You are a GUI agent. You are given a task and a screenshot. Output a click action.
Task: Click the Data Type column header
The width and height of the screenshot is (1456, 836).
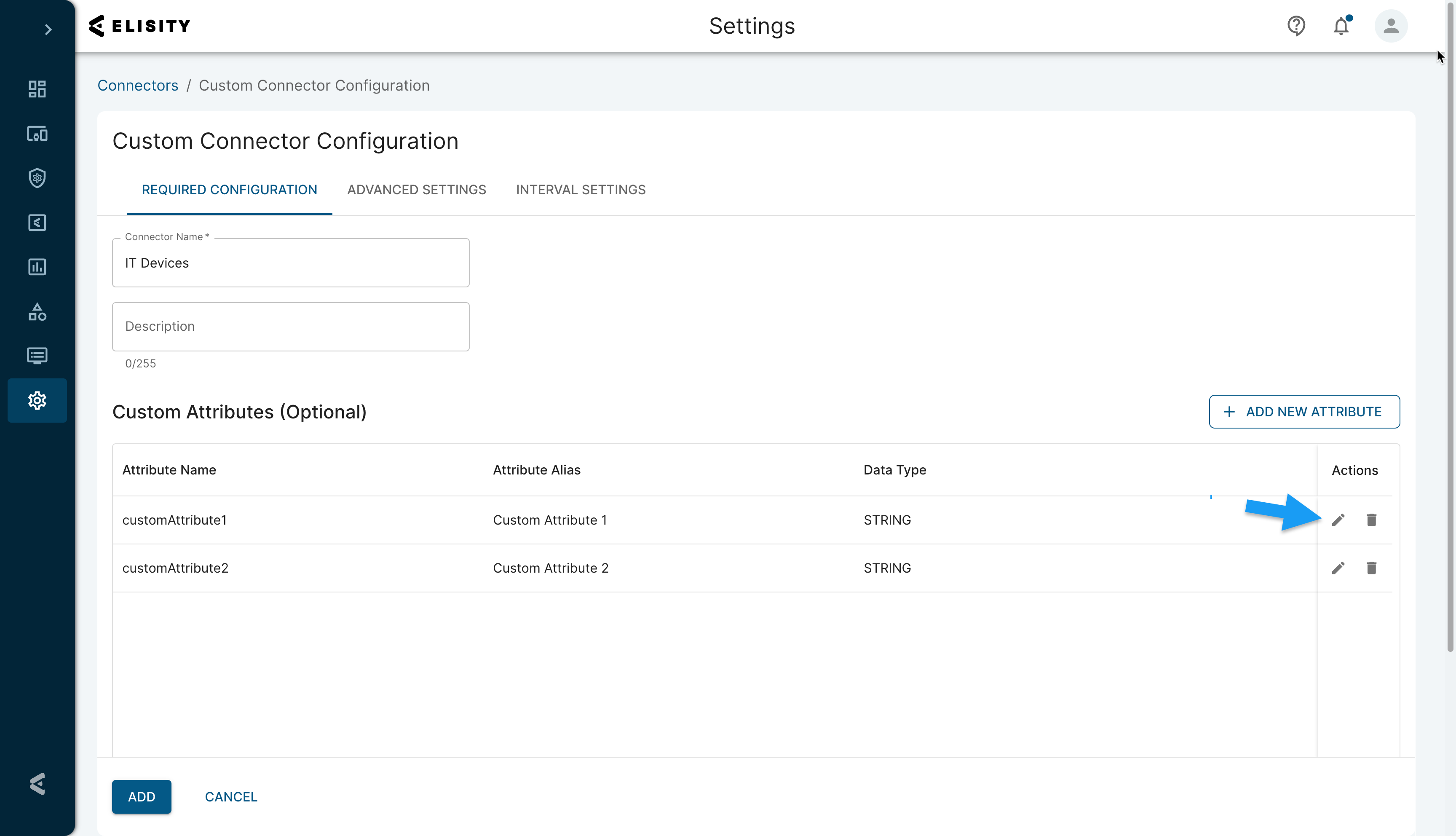click(x=895, y=470)
